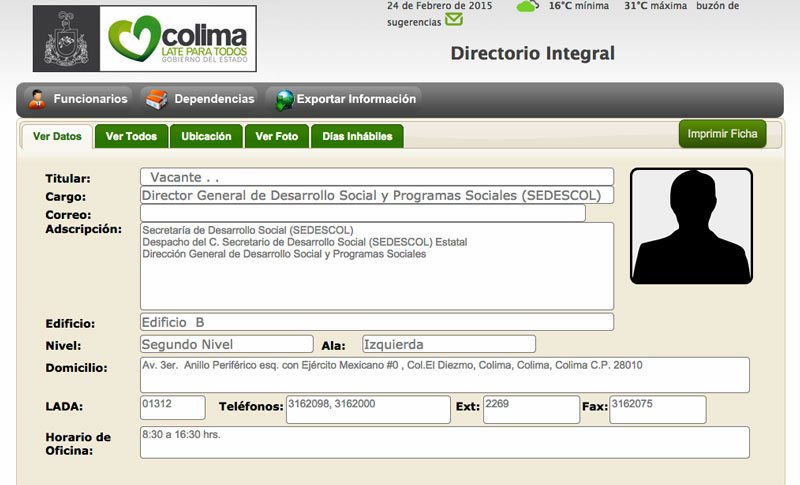Click the Secretaría de Desarrollo Social (SEDESCOL) line

click(248, 230)
